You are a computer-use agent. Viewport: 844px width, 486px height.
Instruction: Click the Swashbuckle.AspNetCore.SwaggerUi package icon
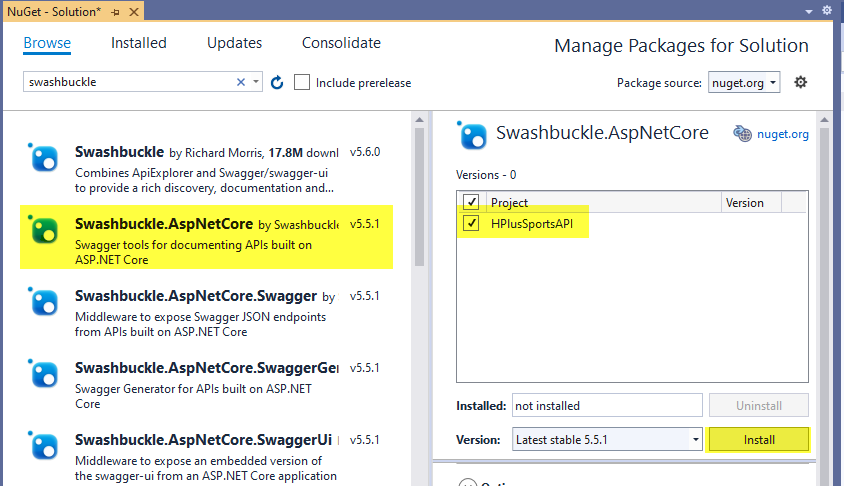pyautogui.click(x=43, y=447)
